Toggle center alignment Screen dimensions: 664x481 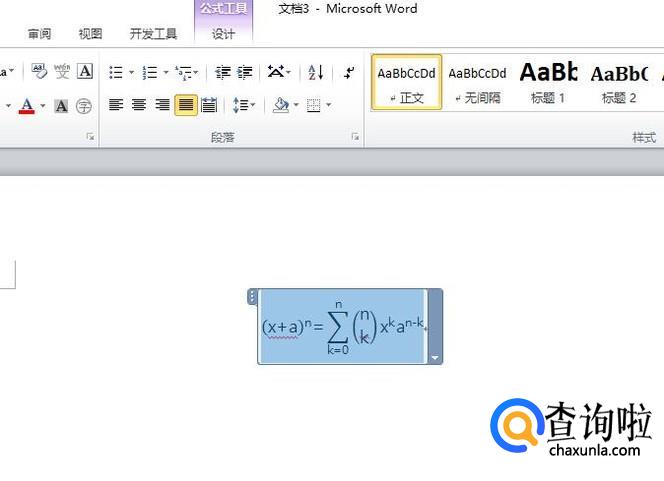click(139, 105)
